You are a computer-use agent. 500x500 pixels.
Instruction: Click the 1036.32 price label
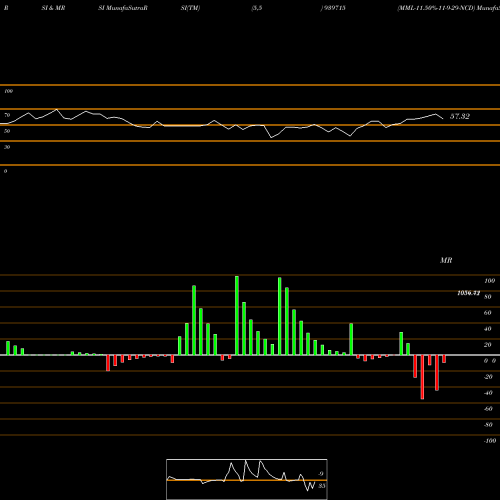coord(468,293)
